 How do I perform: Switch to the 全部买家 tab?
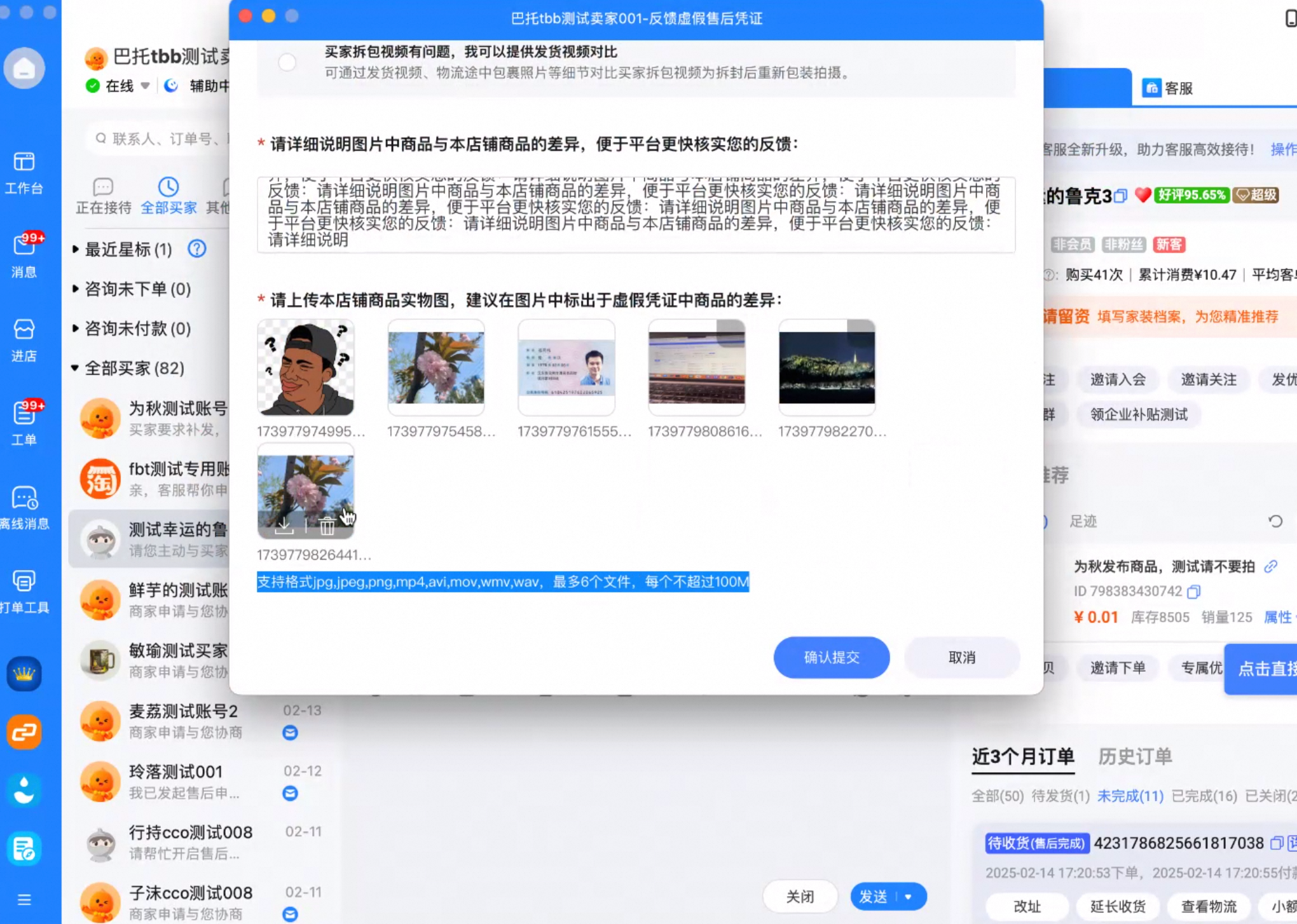tap(168, 196)
